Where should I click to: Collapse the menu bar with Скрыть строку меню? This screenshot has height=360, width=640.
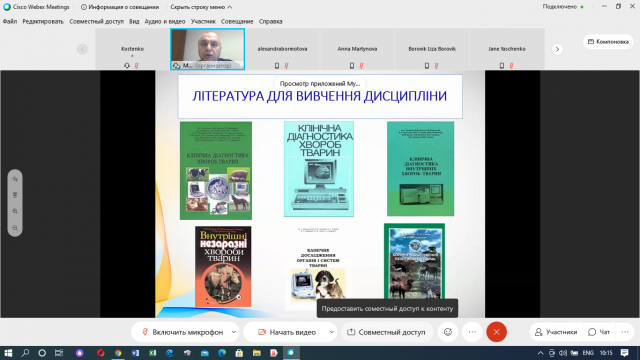(x=201, y=7)
